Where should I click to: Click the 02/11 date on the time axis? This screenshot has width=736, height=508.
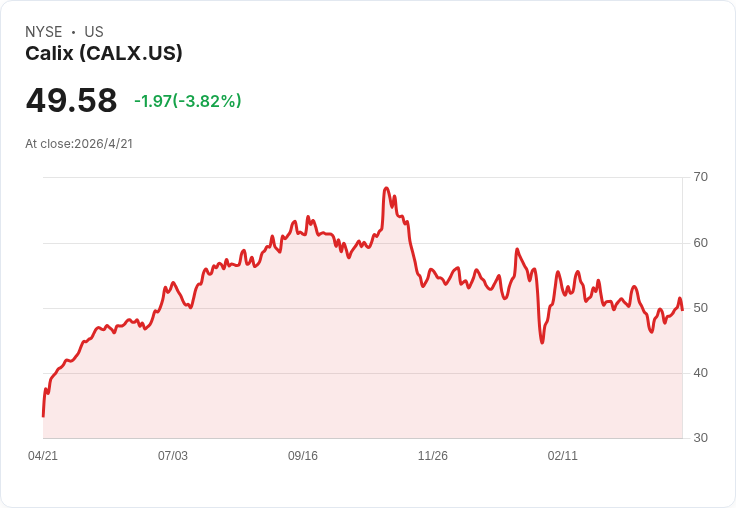tap(563, 456)
